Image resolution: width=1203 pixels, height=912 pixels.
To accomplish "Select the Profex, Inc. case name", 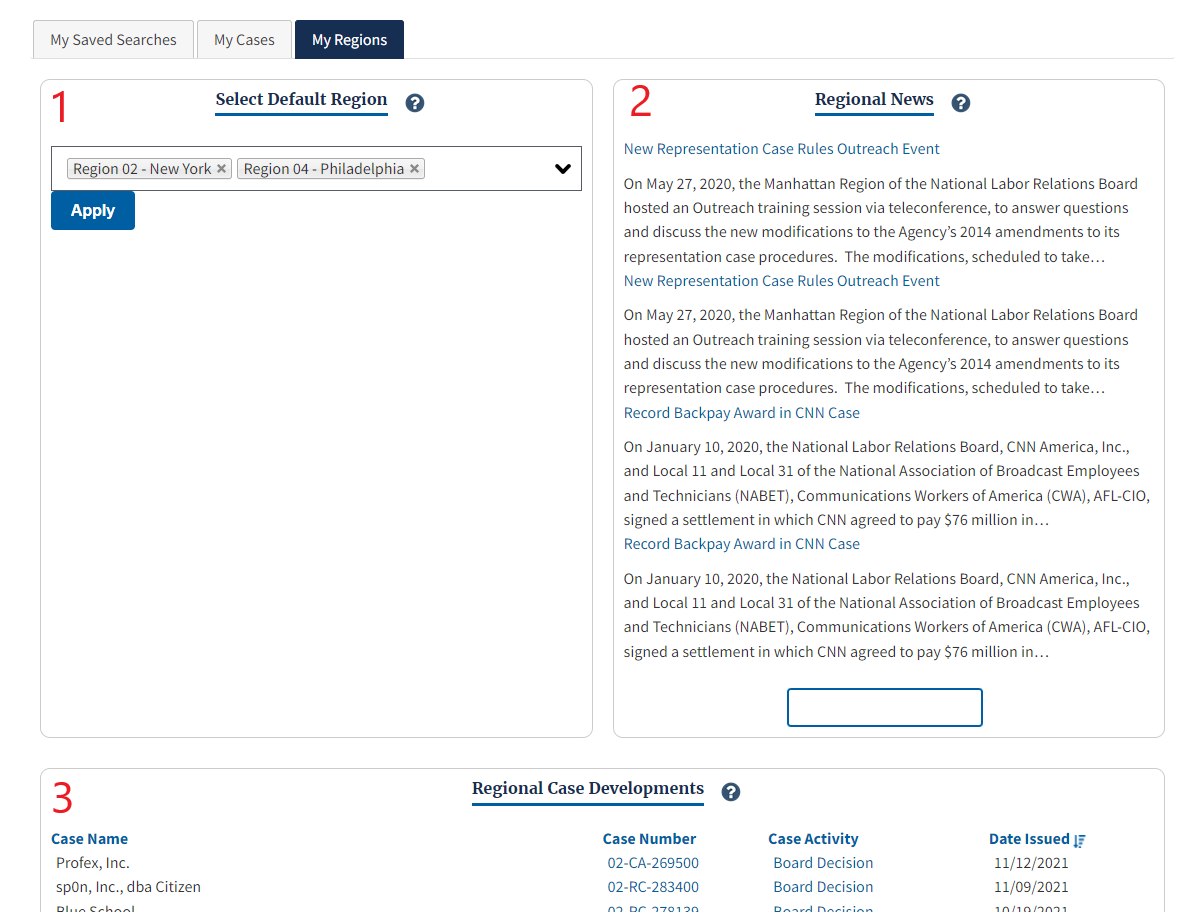I will (x=93, y=863).
